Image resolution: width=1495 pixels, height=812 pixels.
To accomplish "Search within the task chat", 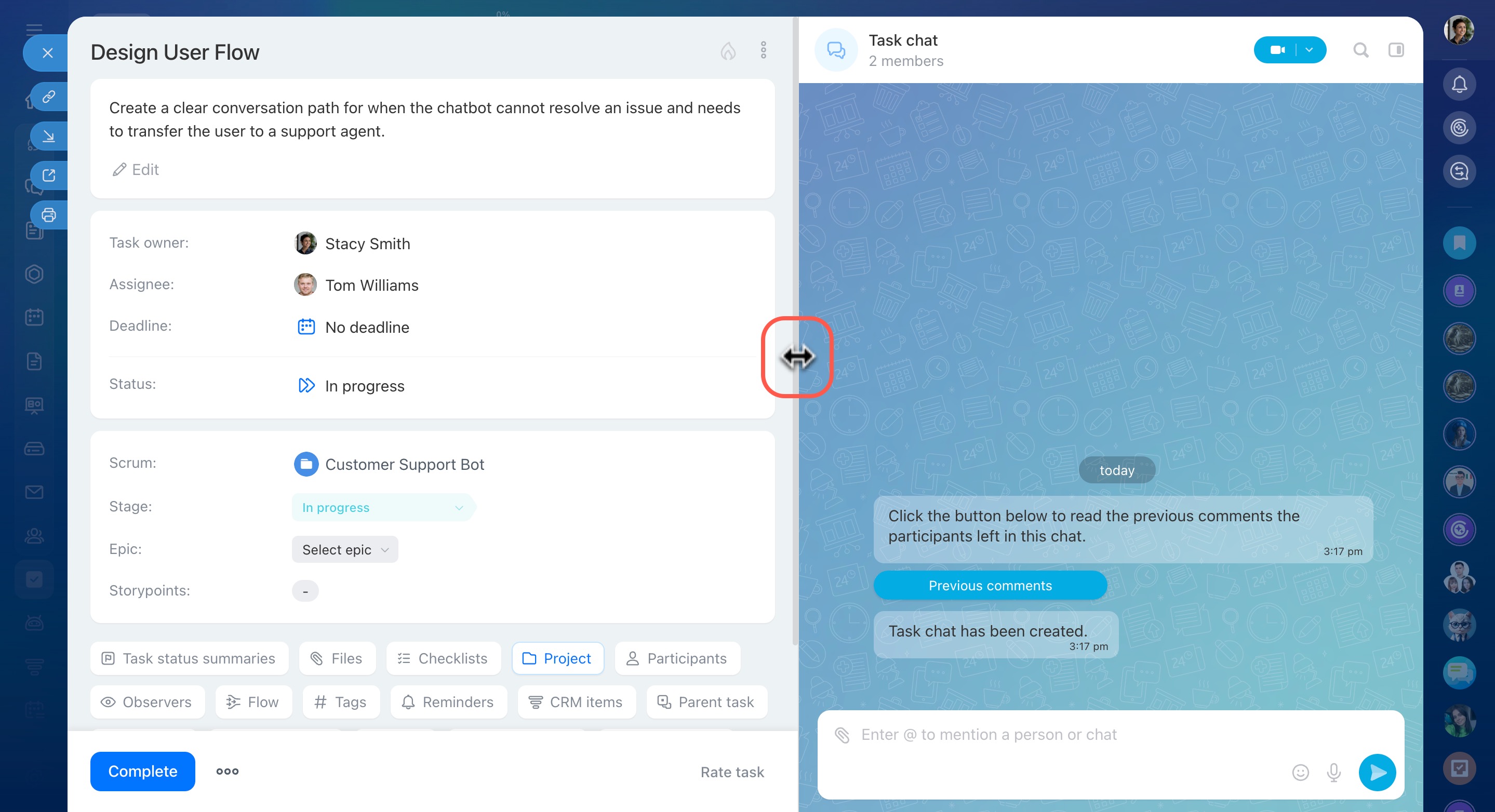I will pos(1360,50).
